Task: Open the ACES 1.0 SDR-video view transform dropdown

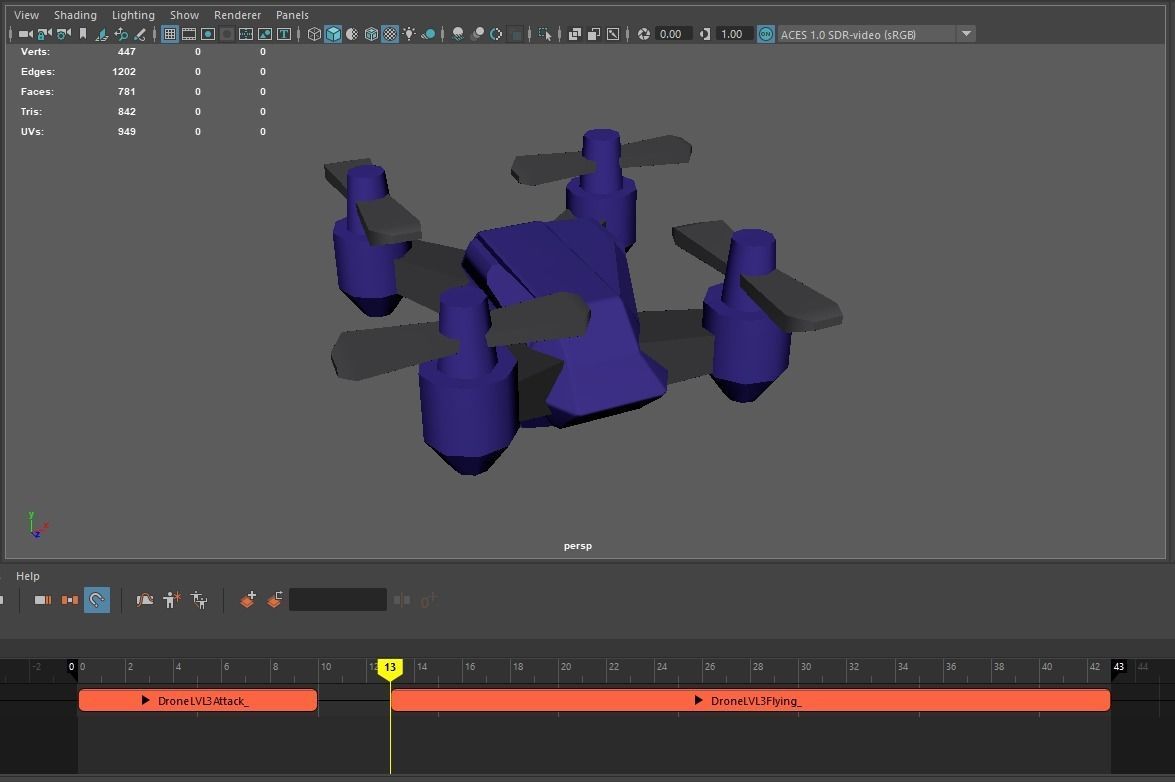Action: 877,34
